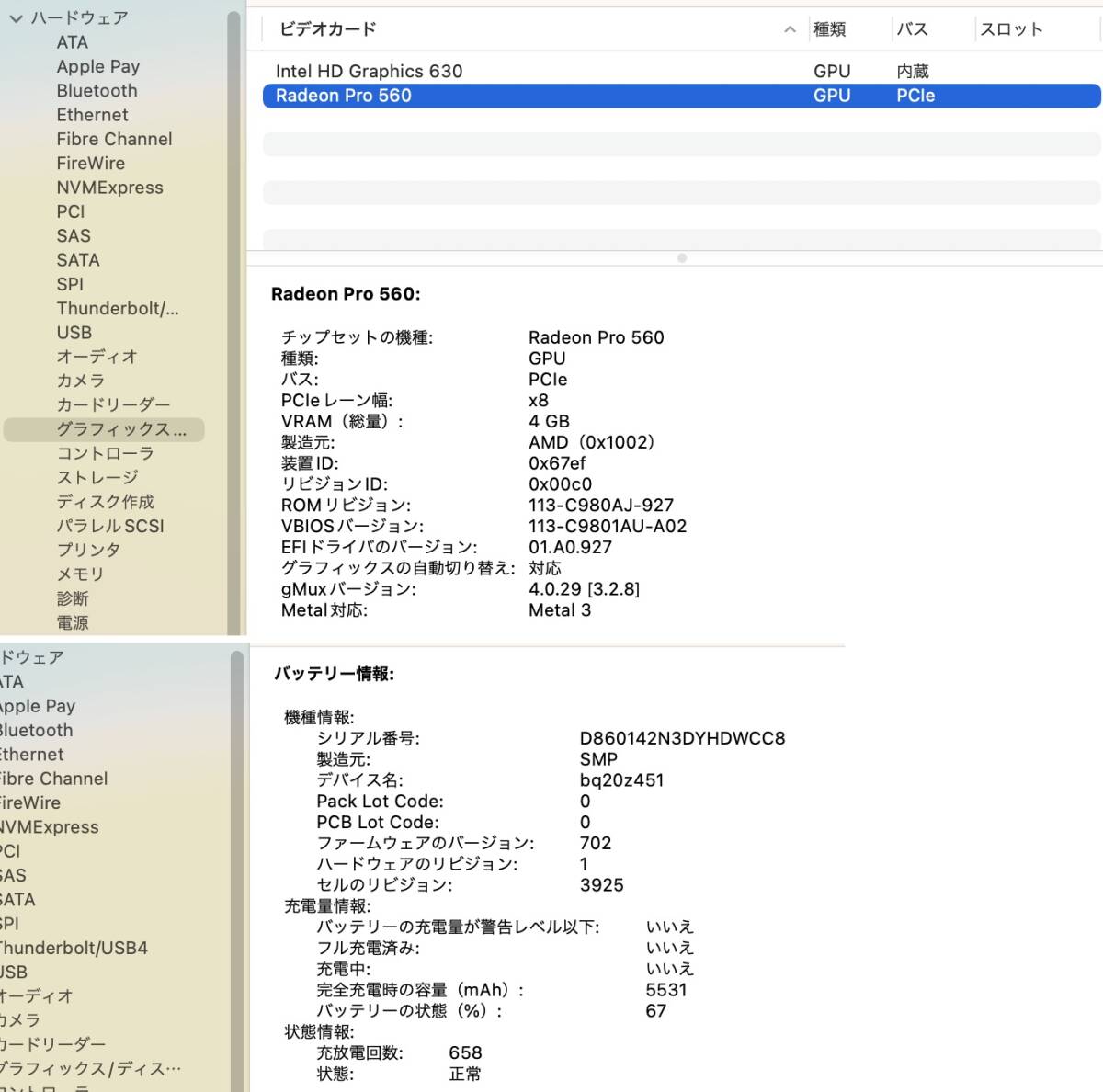Select NVMExpress in the lower sidebar

click(49, 827)
